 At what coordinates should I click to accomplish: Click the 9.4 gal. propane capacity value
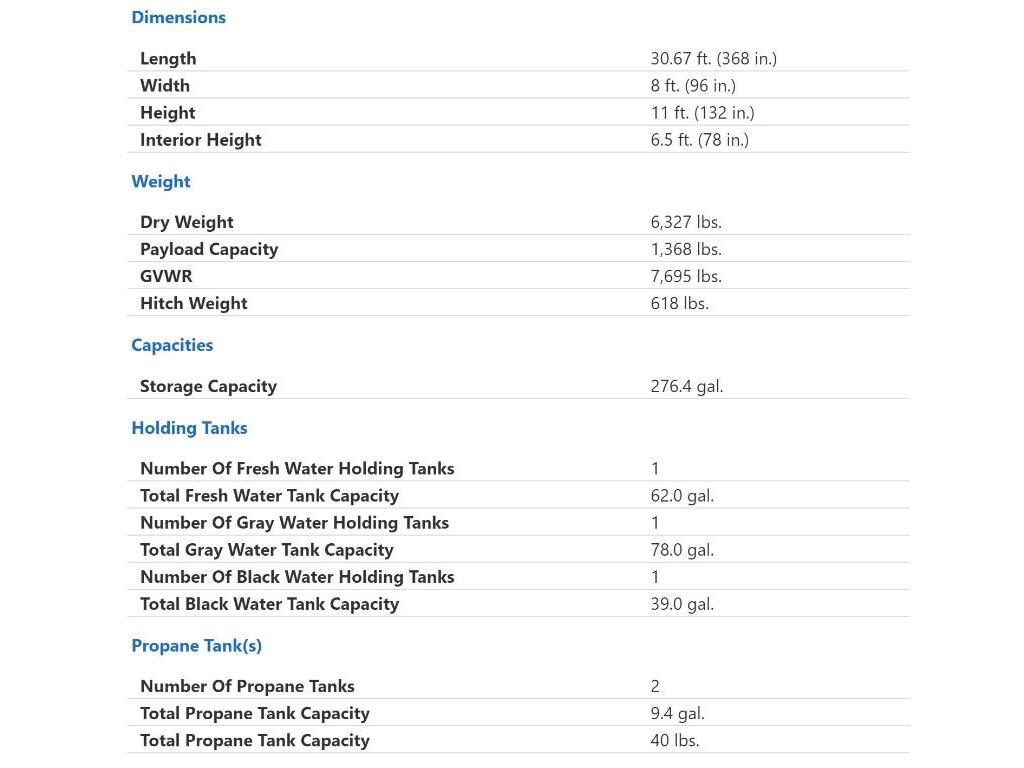tap(677, 713)
